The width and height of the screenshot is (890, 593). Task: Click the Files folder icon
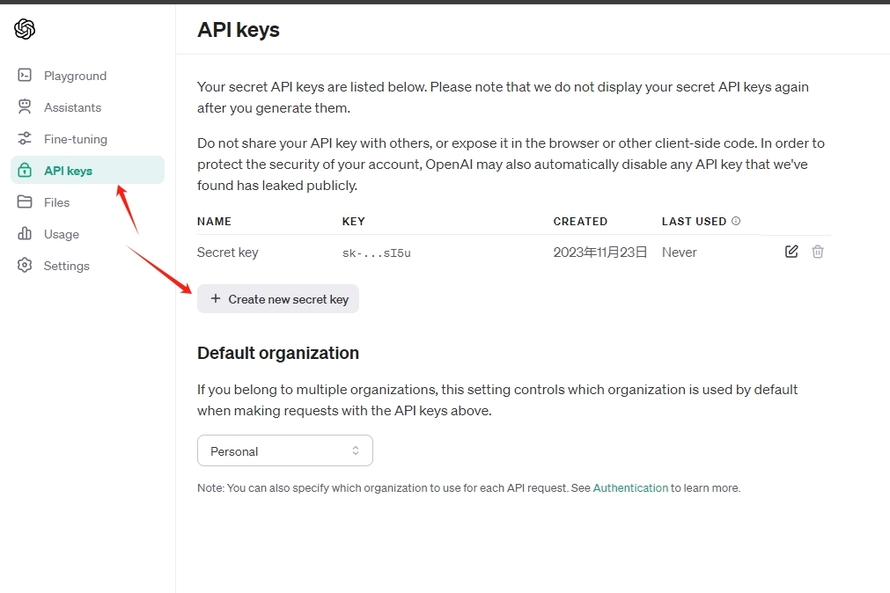(24, 202)
